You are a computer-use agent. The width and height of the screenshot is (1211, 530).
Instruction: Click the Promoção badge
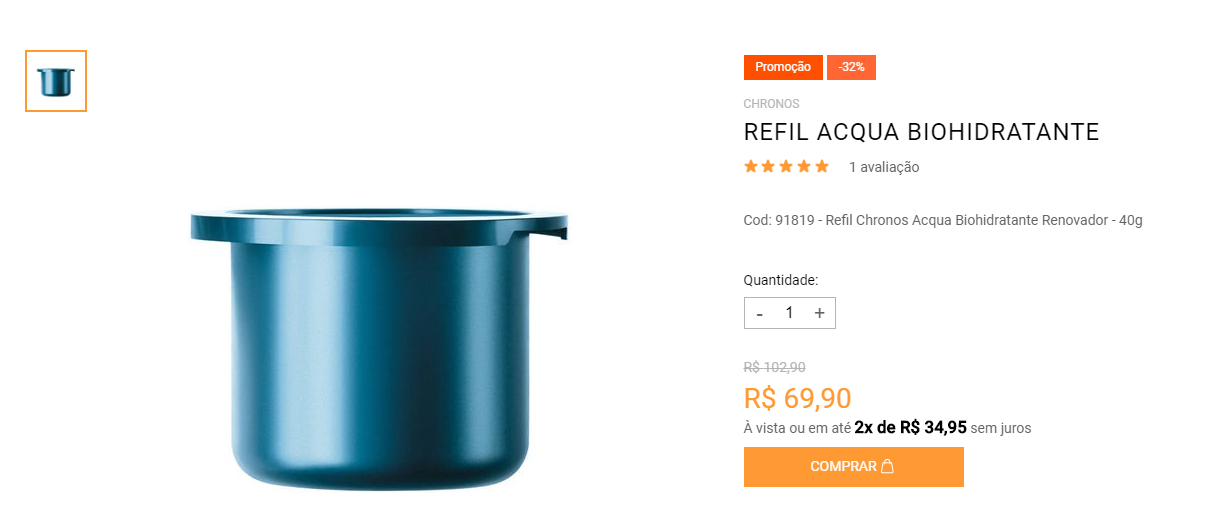(x=783, y=67)
